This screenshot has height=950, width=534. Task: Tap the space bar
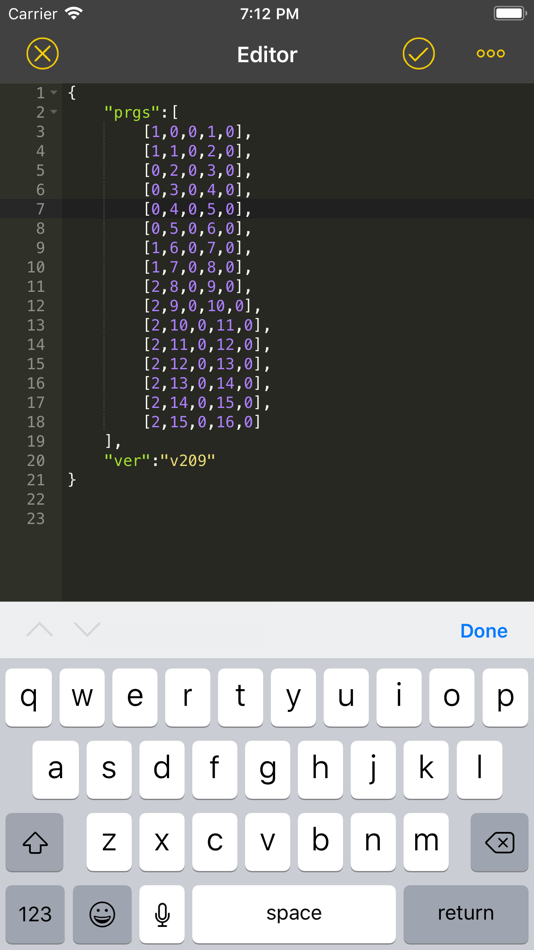294,914
